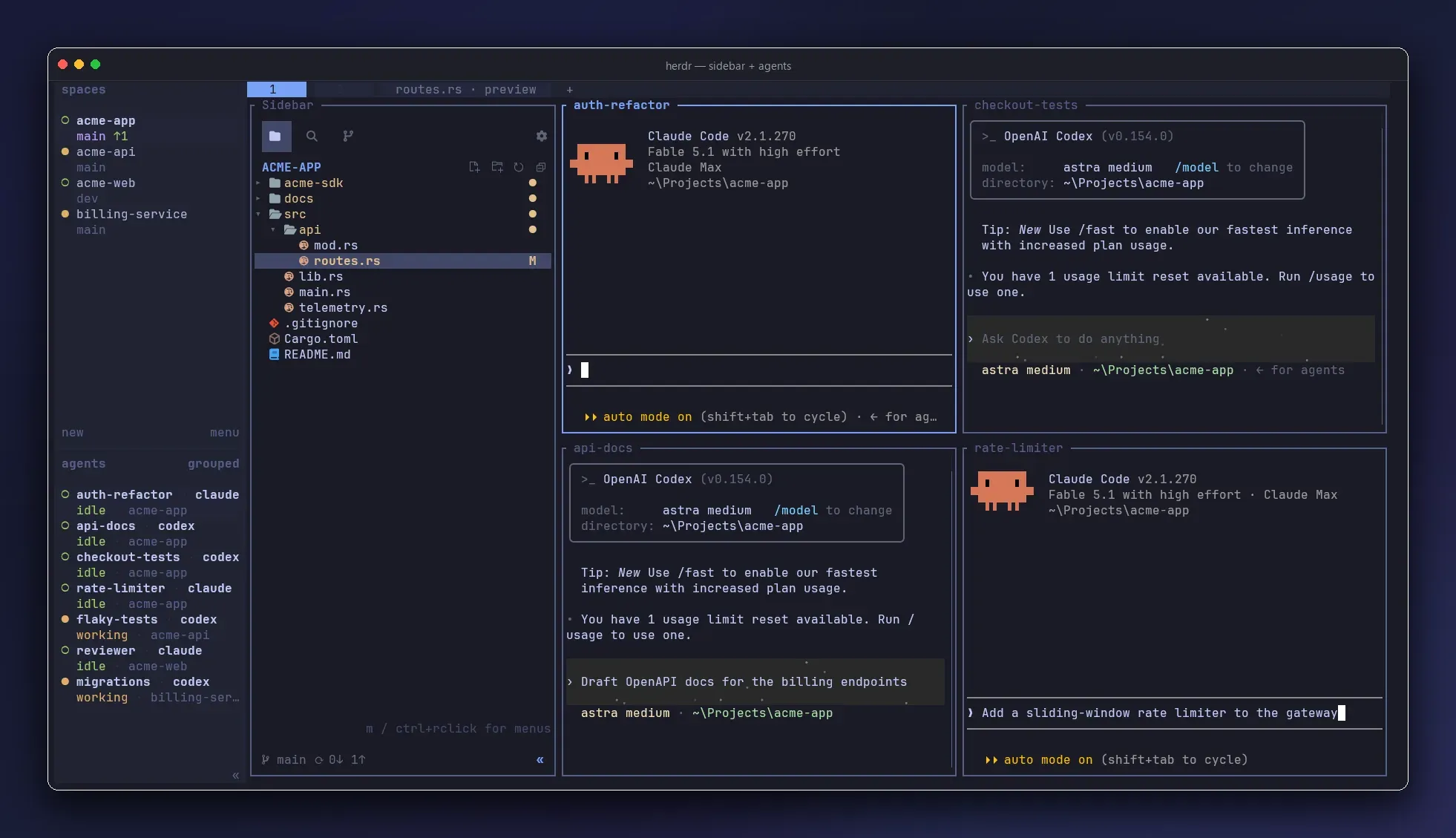Select the acme-api space

tap(105, 151)
